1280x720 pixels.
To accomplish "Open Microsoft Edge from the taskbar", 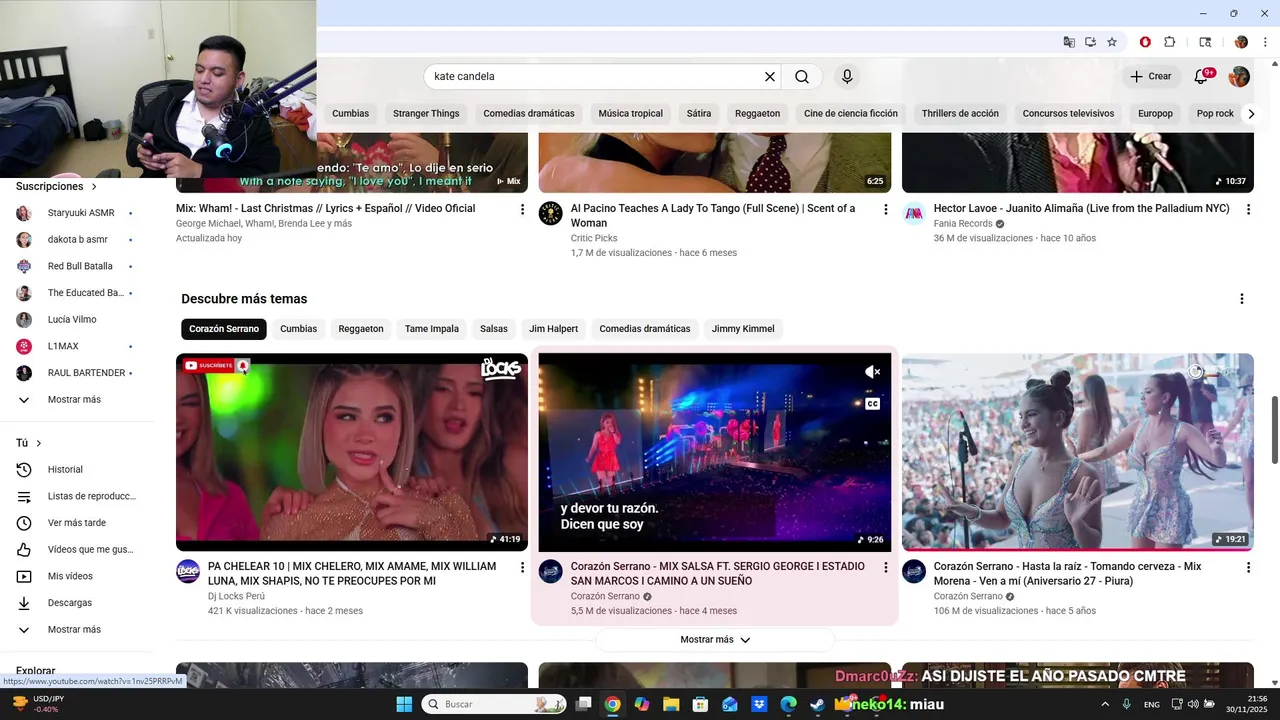I will tap(788, 704).
